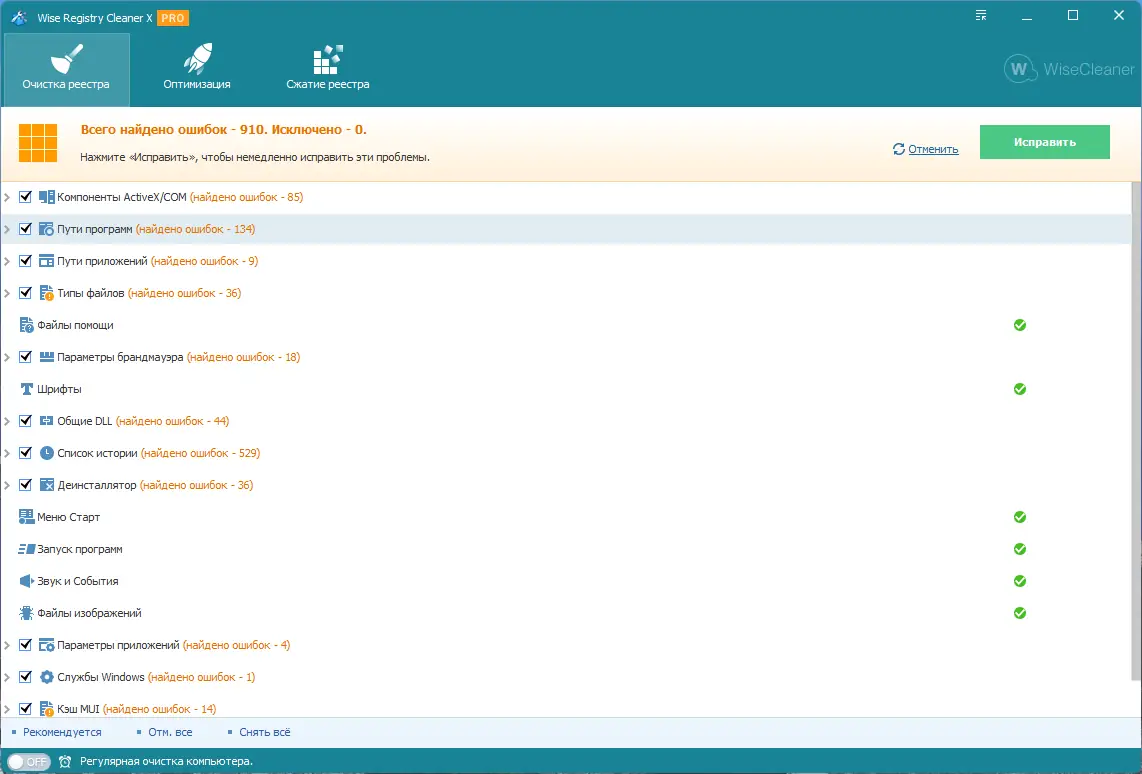Click the Регулярная очистка компьютера label
Viewport: 1142px width, 774px height.
point(166,762)
